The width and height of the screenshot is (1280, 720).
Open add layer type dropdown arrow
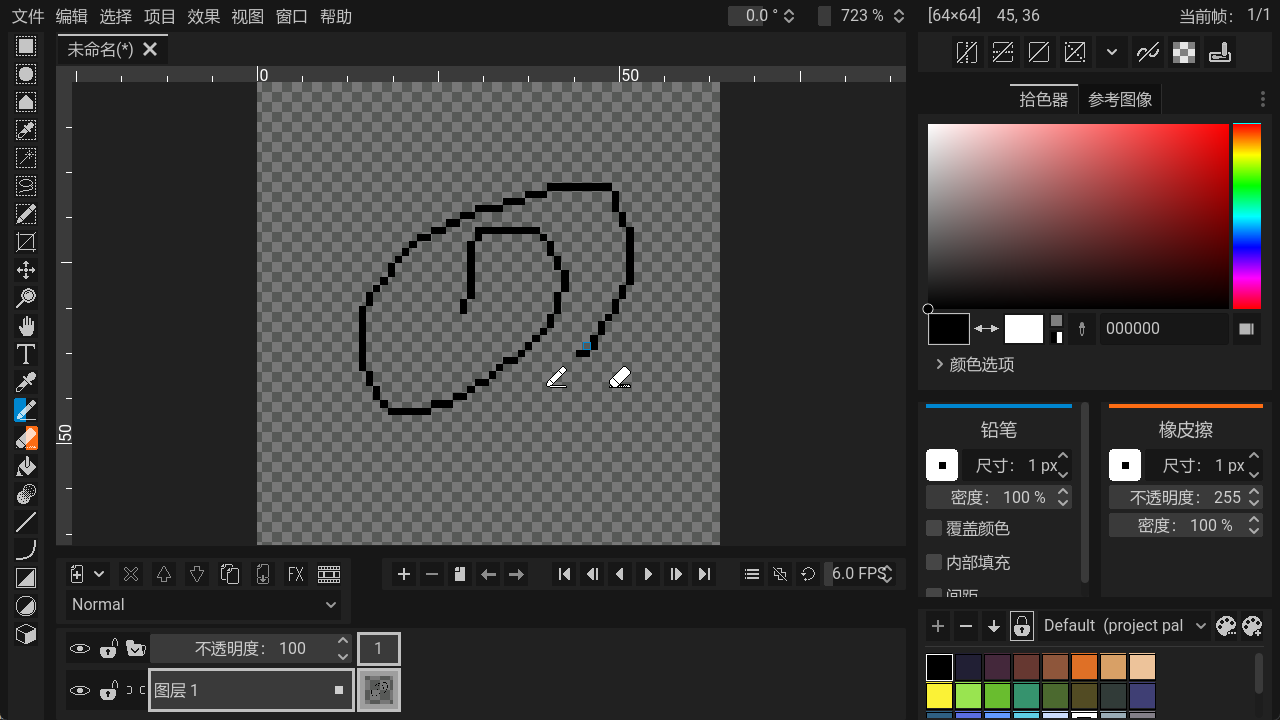(99, 574)
